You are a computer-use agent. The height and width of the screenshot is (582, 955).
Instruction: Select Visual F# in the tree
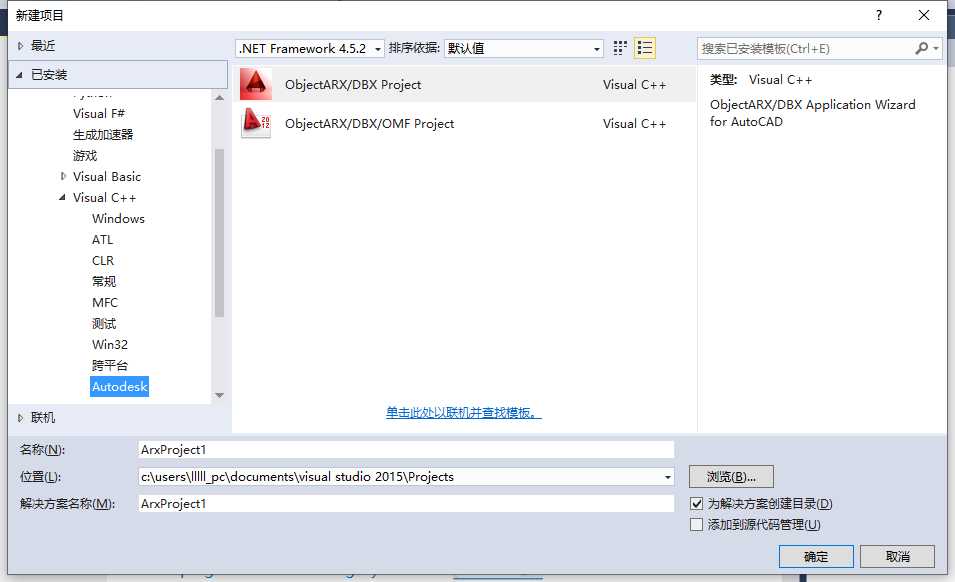pyautogui.click(x=99, y=114)
